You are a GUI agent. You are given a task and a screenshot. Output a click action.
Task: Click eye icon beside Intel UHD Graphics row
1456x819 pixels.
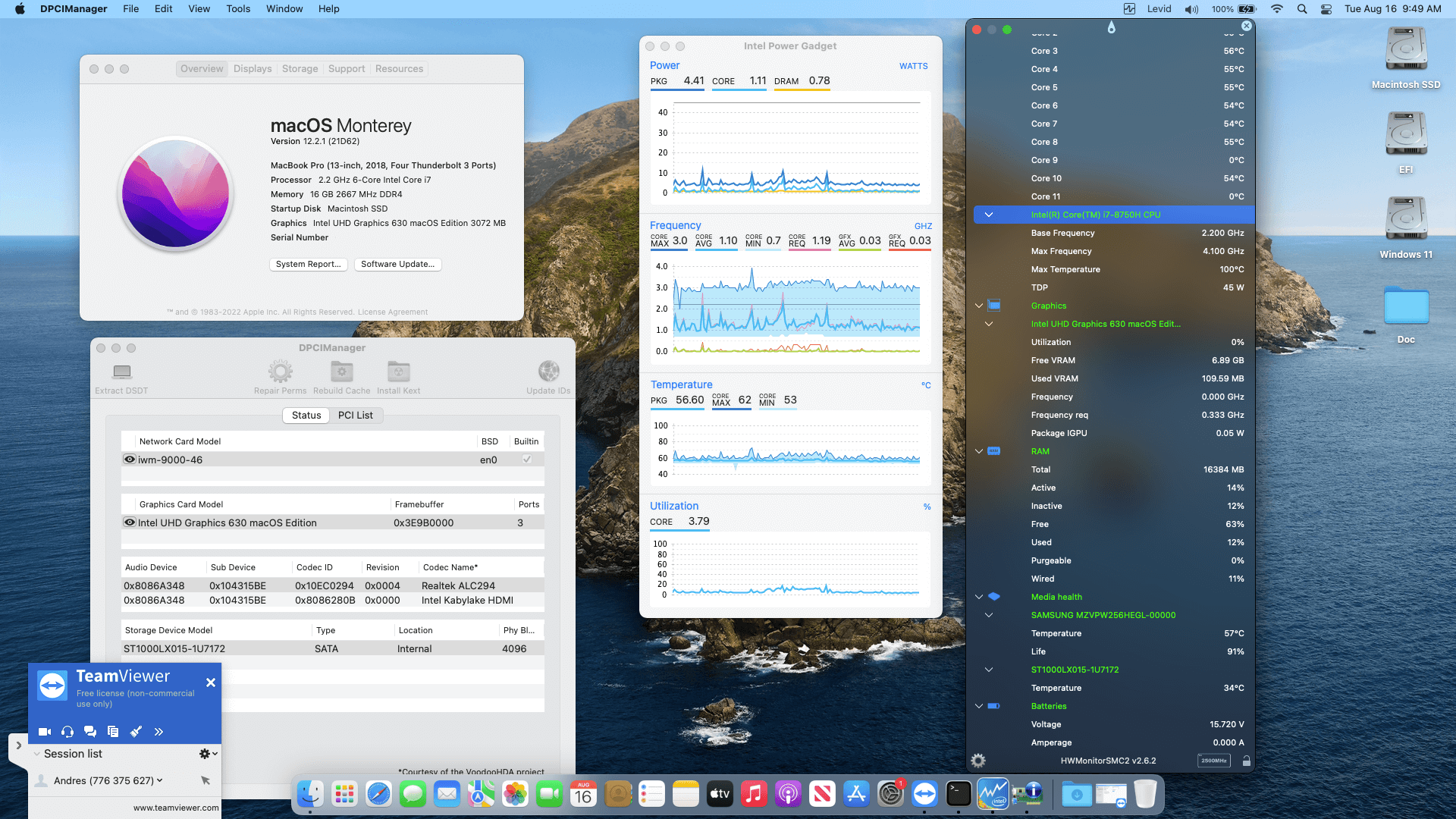click(x=130, y=522)
